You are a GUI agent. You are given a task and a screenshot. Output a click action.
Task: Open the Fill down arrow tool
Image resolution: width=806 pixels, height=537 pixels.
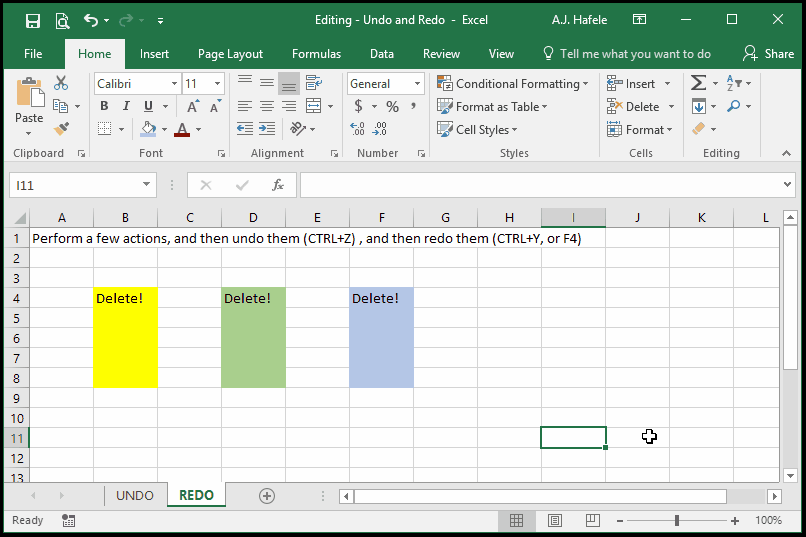699,106
